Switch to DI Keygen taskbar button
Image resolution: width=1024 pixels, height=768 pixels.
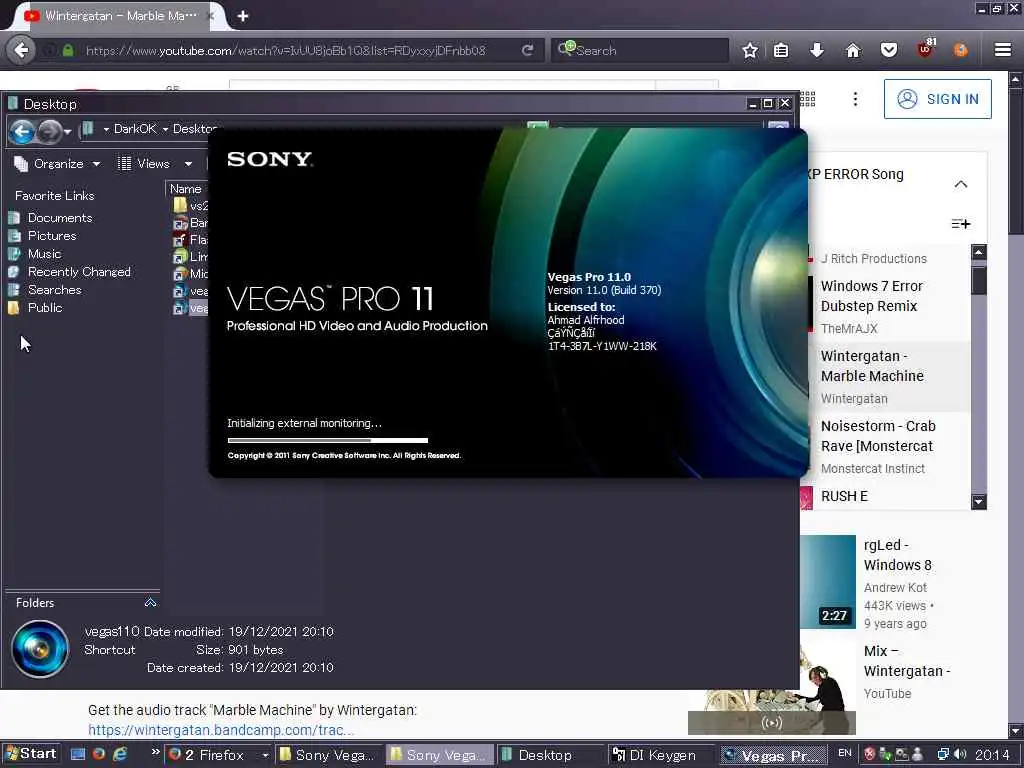[661, 755]
